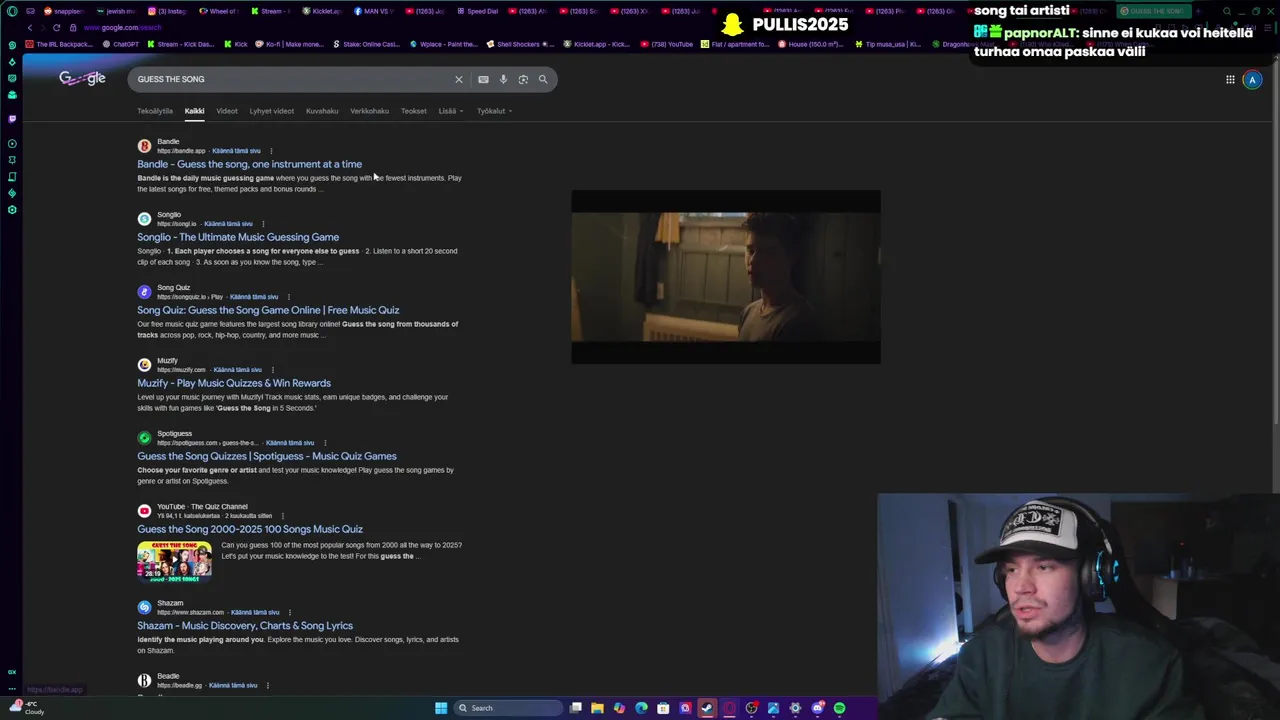This screenshot has height=720, width=1280.
Task: Open options menu for Muzify result
Action: [272, 370]
